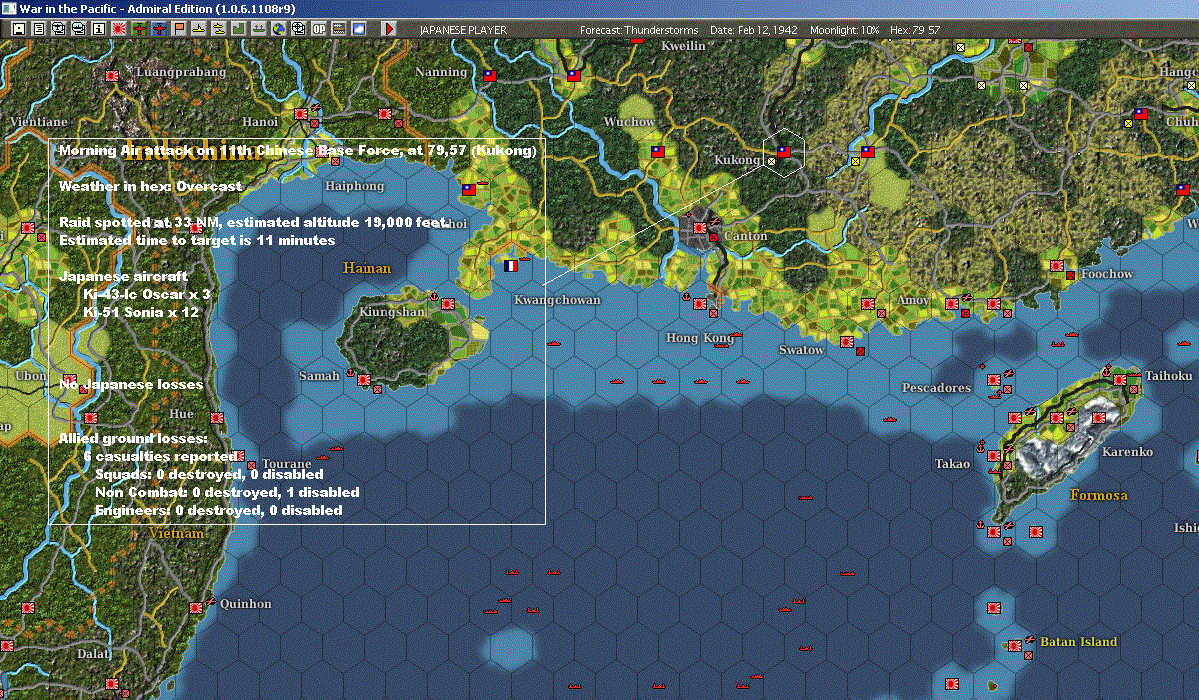Select the Japanese base at Batan Island
Viewport: 1199px width, 700px height.
pyautogui.click(x=1015, y=646)
